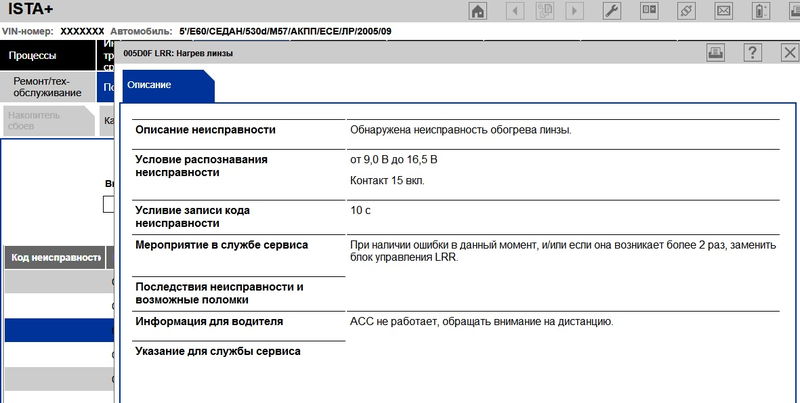Select the highlighted blue fault code row
Screen dimensions: 800x403
point(55,330)
